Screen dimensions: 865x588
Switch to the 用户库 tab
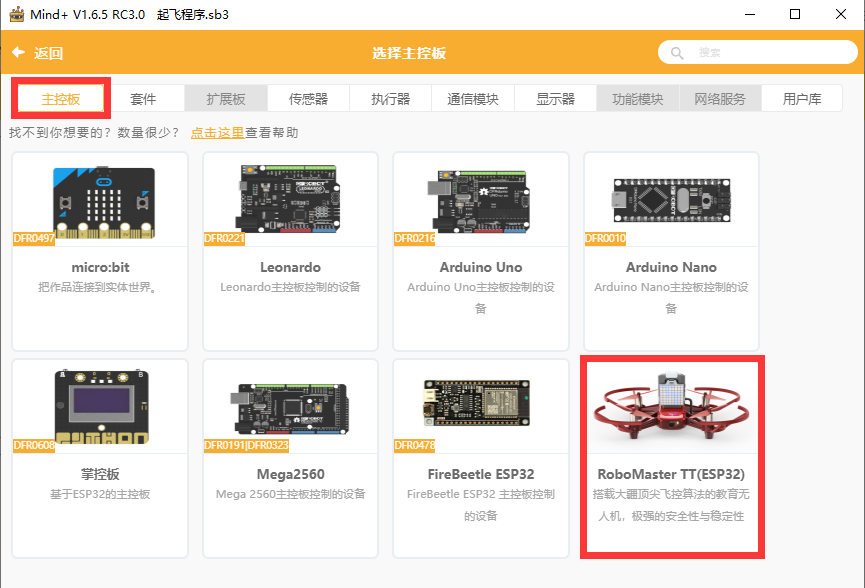[802, 99]
